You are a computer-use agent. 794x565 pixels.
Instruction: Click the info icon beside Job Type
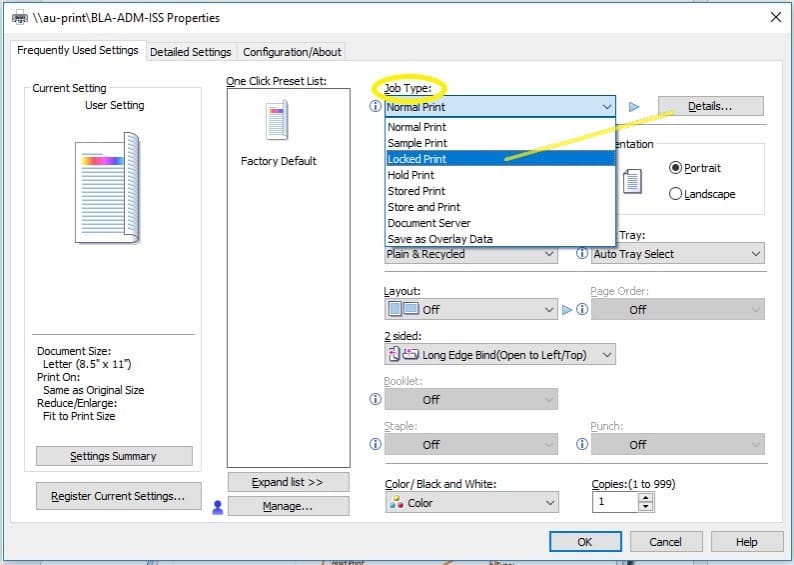point(375,106)
